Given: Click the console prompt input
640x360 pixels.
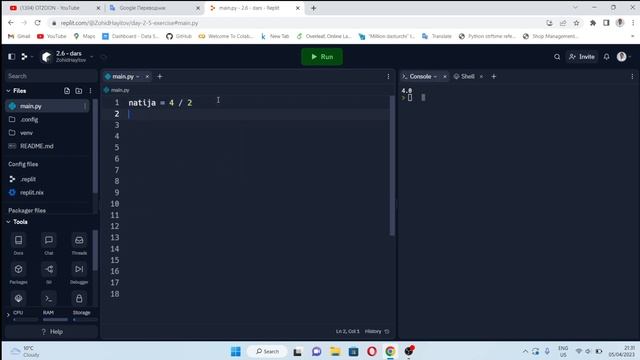Looking at the screenshot, I should (410, 98).
